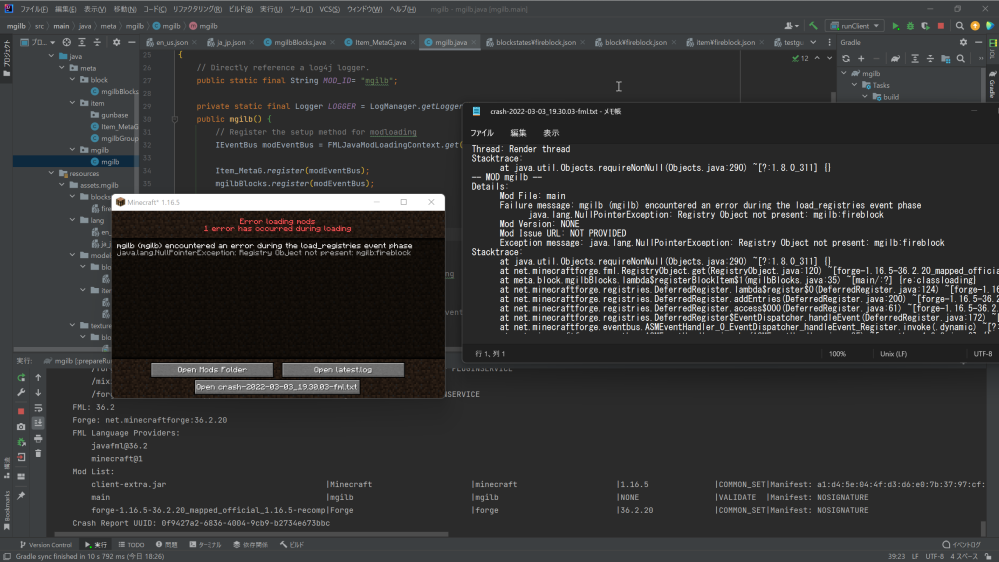Click the camera dump threads icon
999x562 pixels.
point(21,426)
